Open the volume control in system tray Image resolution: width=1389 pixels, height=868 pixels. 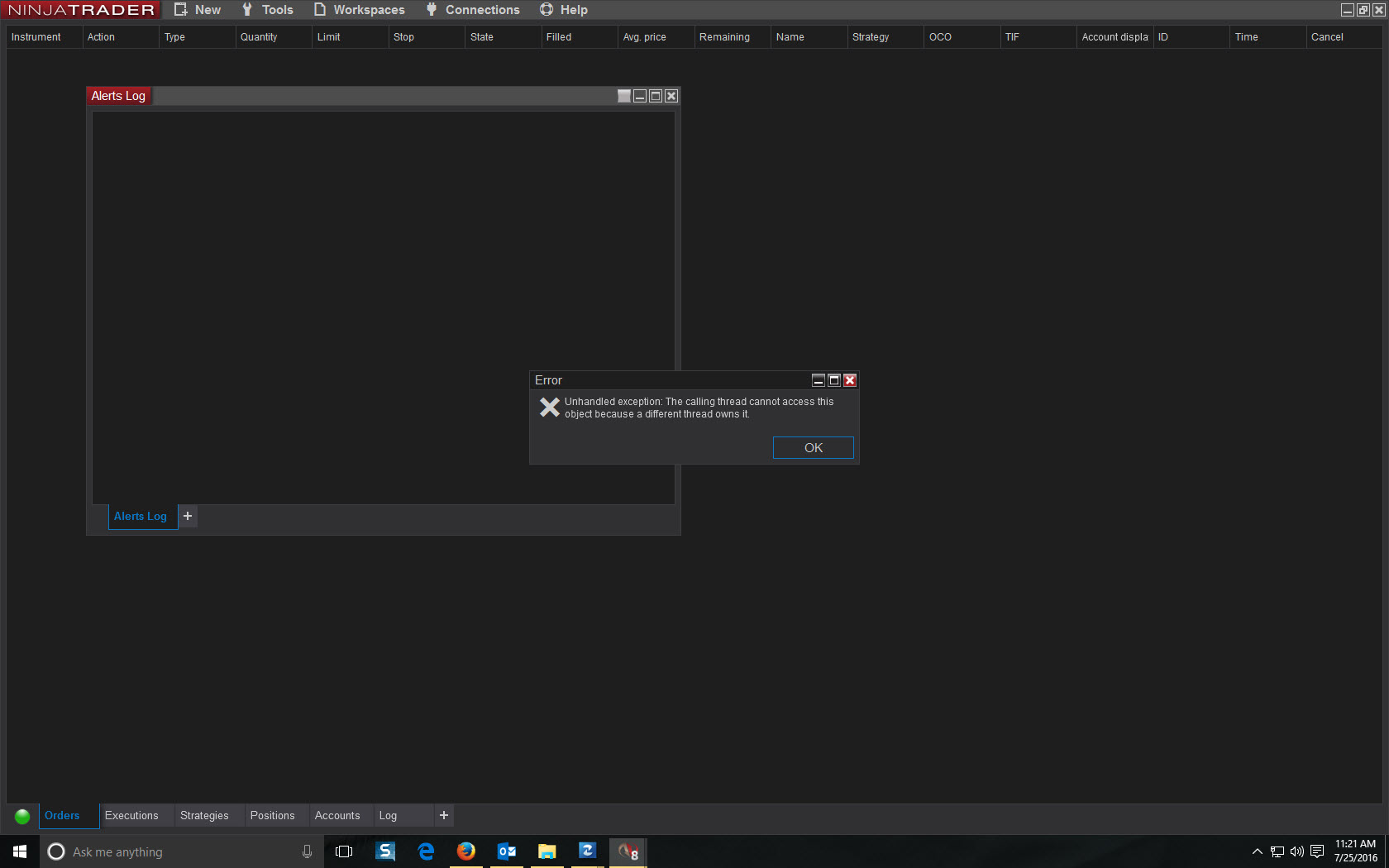tap(1296, 851)
